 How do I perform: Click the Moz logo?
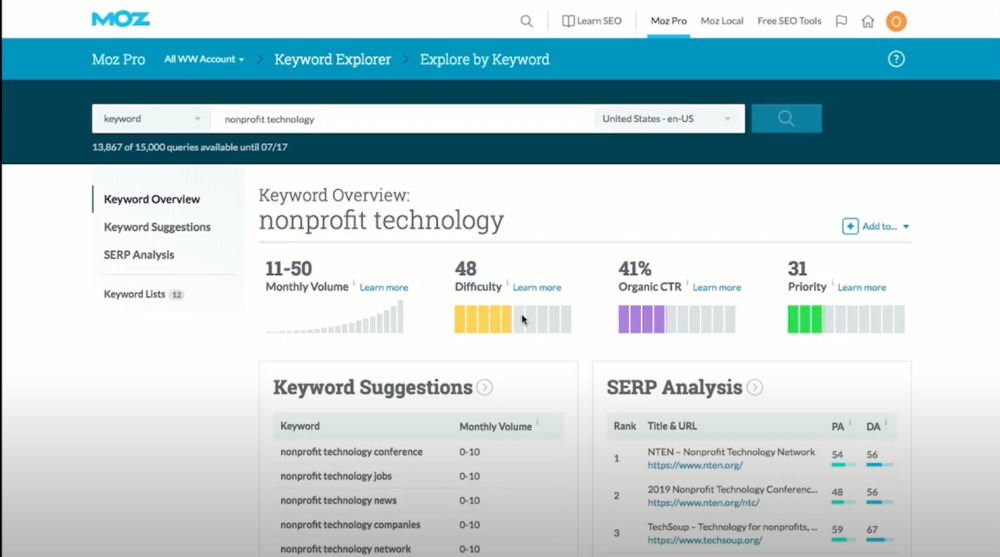point(121,19)
